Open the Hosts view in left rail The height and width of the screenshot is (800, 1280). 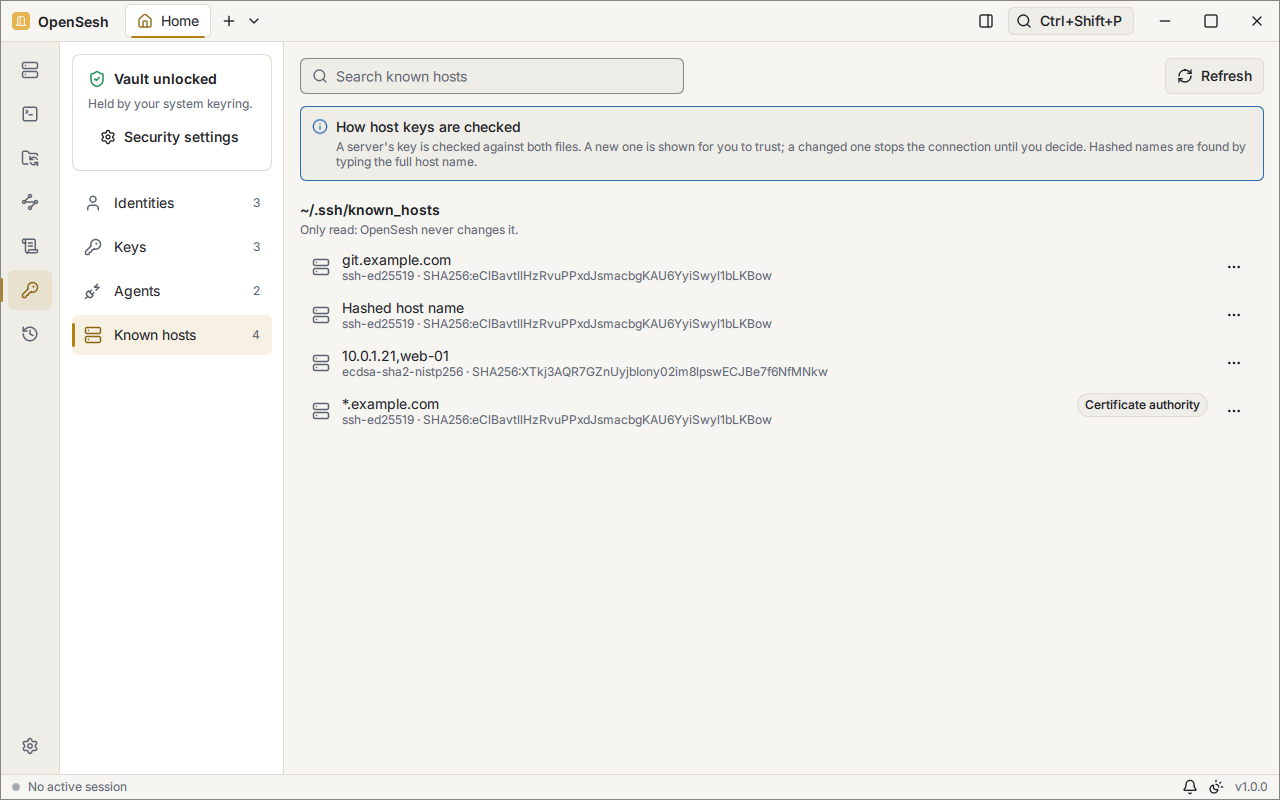point(30,70)
